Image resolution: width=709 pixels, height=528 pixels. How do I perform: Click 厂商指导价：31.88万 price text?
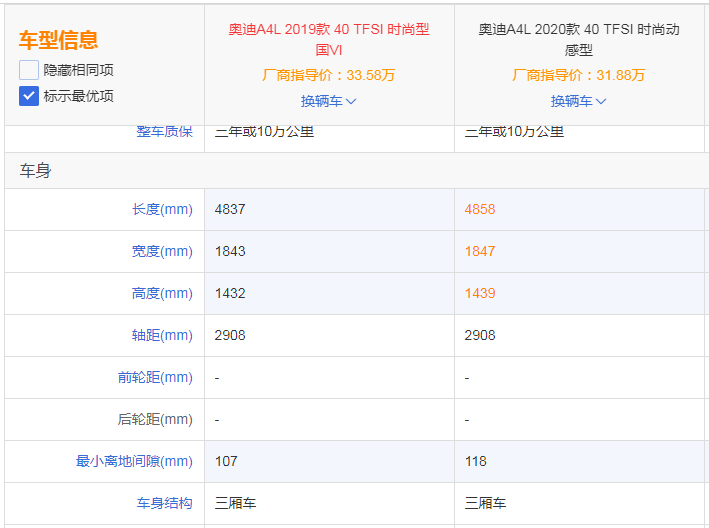pos(579,75)
